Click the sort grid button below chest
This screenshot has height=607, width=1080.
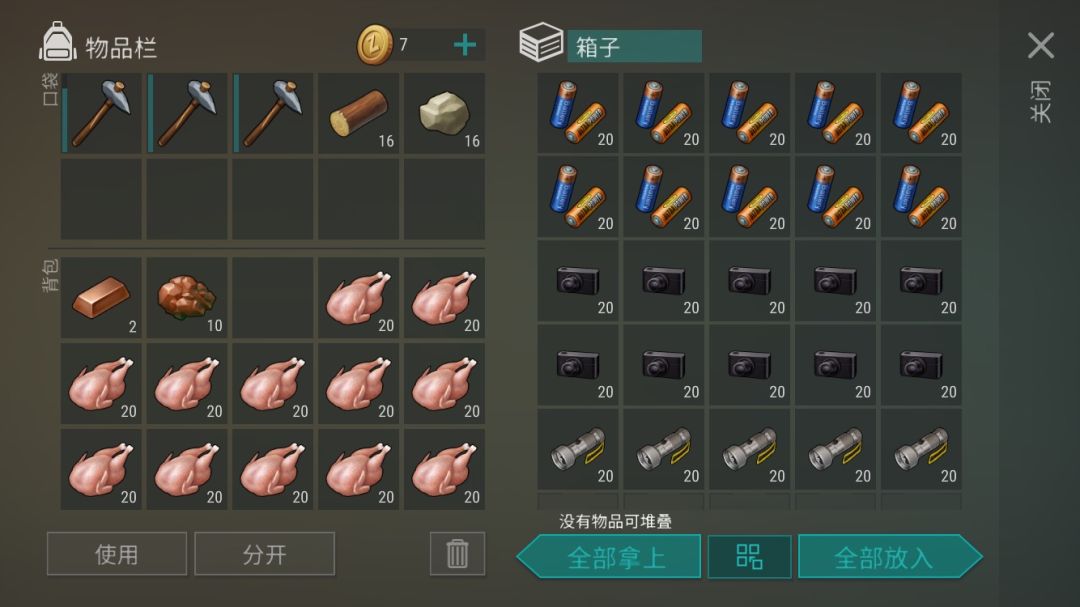[749, 557]
